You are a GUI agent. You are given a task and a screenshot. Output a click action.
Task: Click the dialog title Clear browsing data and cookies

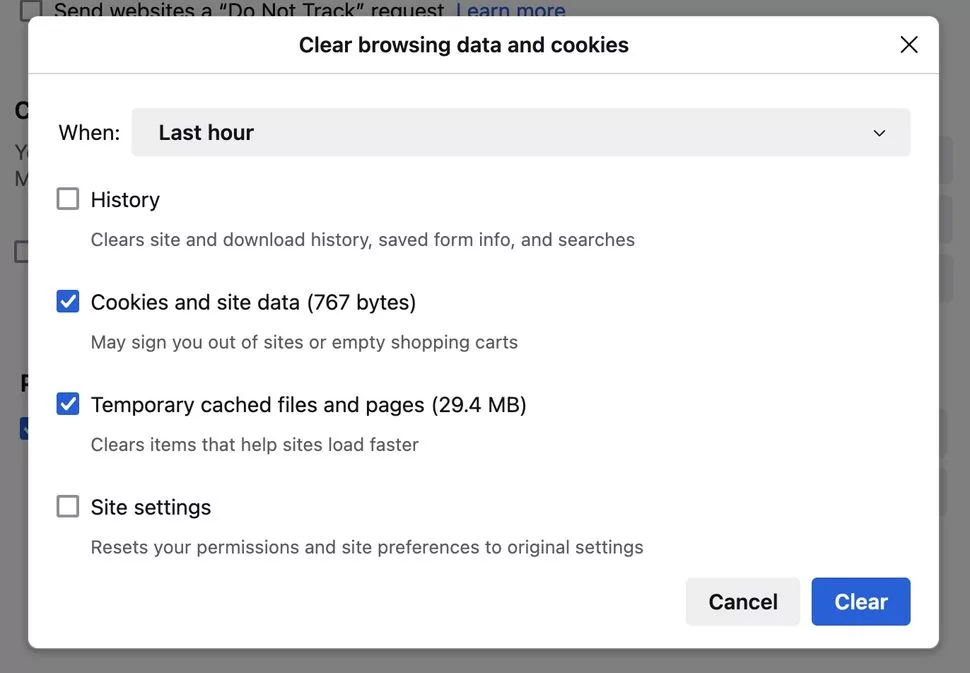463,45
